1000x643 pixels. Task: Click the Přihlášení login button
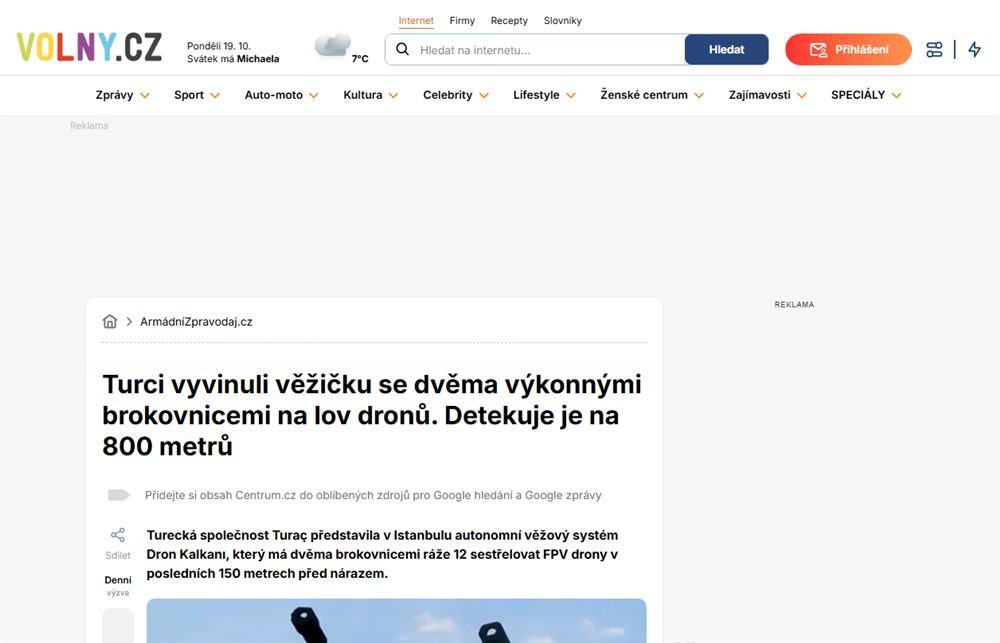click(848, 49)
